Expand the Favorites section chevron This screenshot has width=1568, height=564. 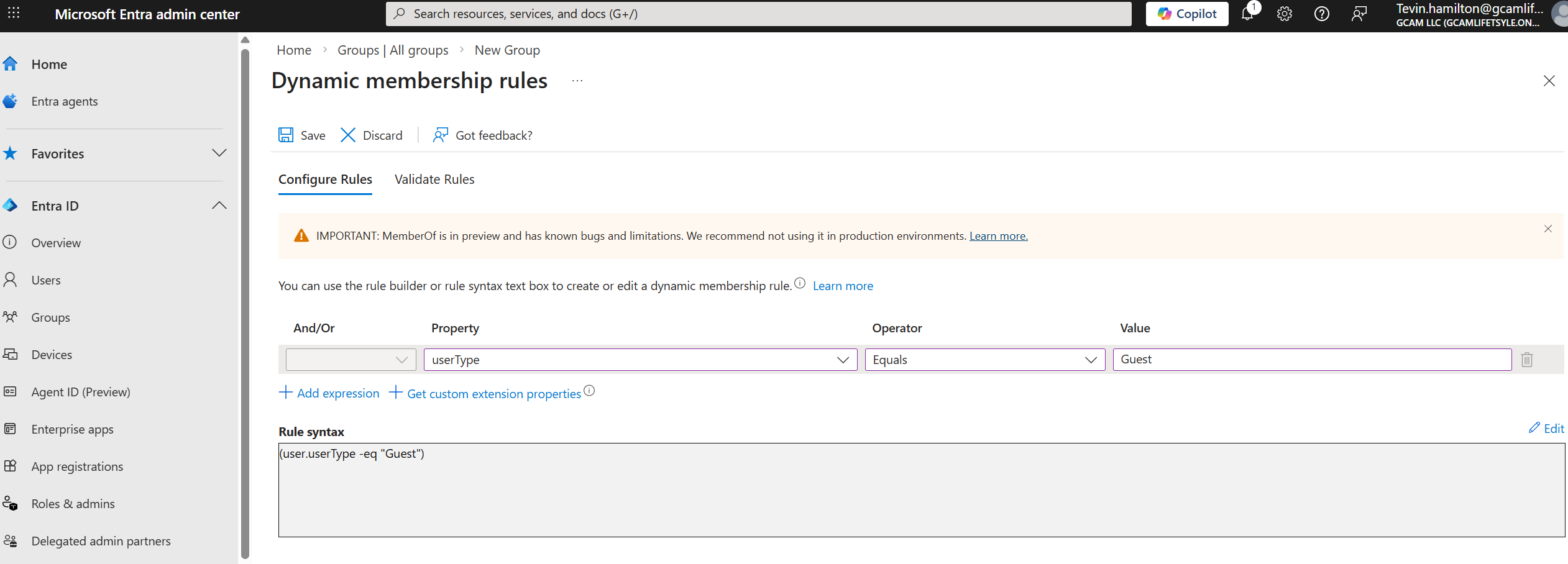tap(219, 153)
